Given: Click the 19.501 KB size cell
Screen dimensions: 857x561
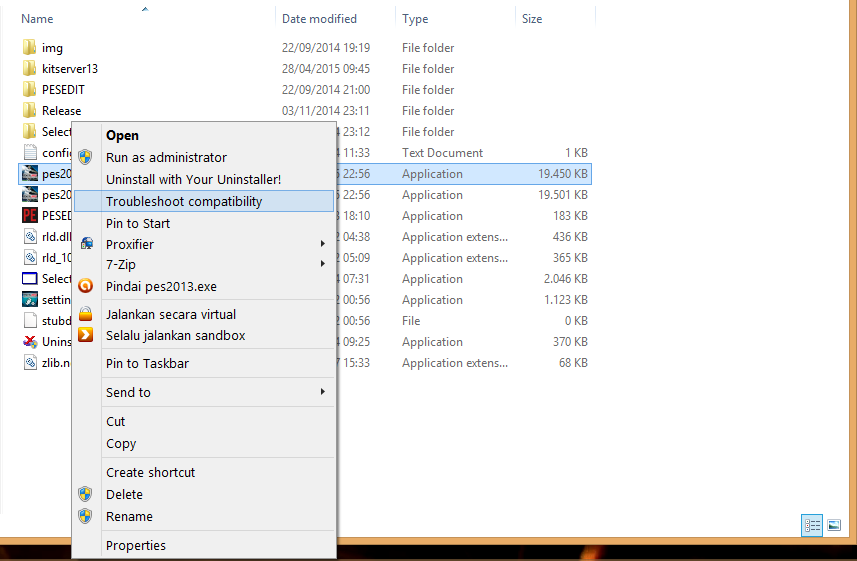Looking at the screenshot, I should point(562,195).
